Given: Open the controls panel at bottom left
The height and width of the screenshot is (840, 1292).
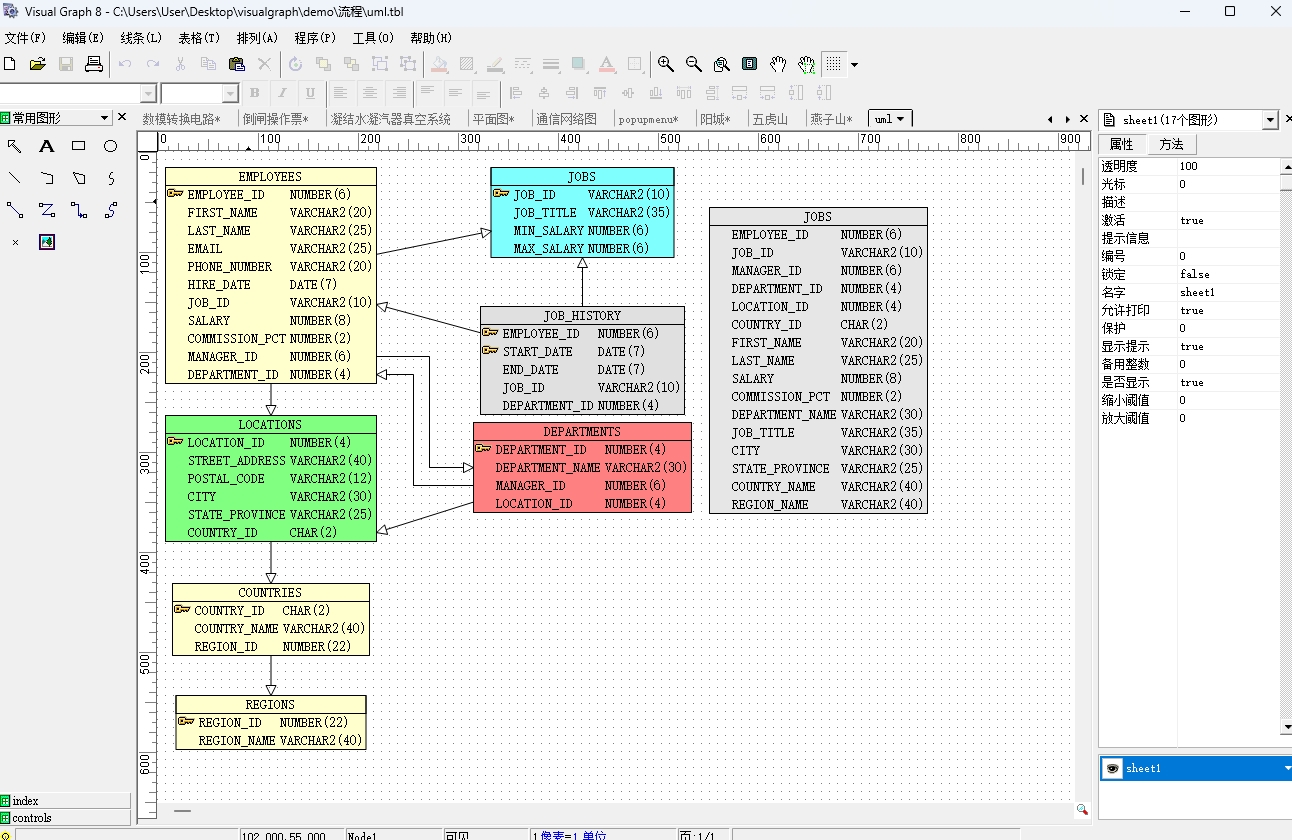Looking at the screenshot, I should click(x=65, y=818).
